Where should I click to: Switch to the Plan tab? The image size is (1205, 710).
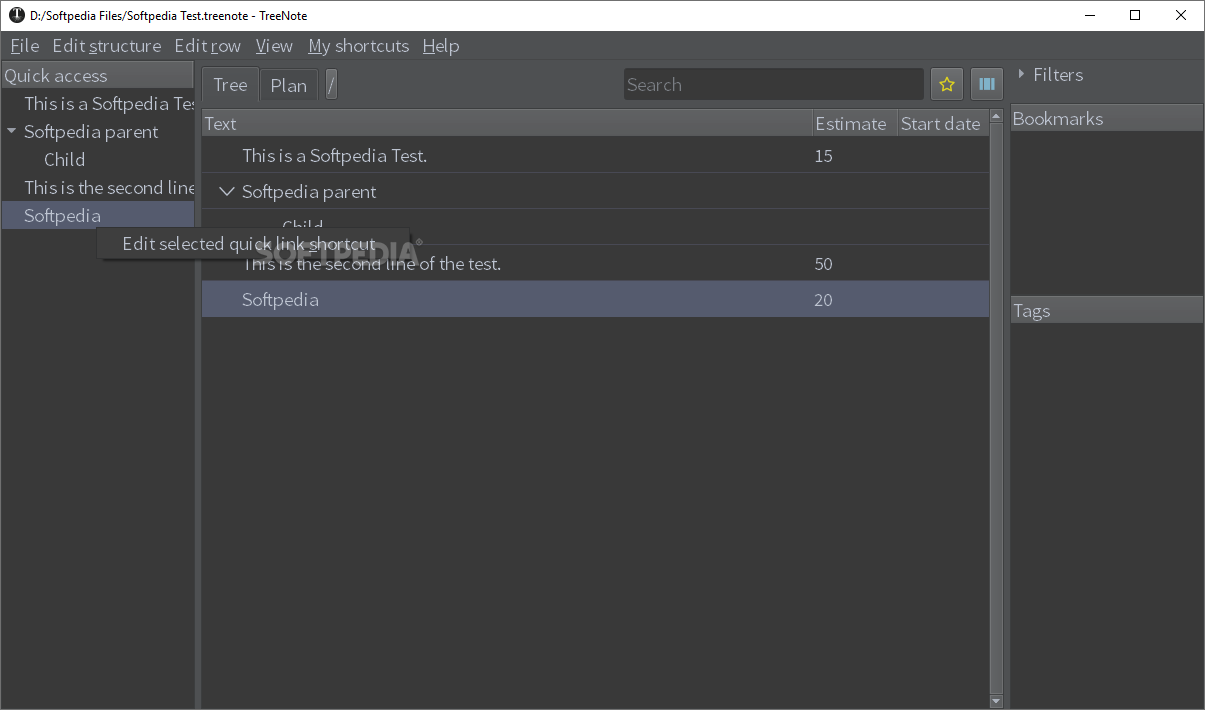pos(289,85)
